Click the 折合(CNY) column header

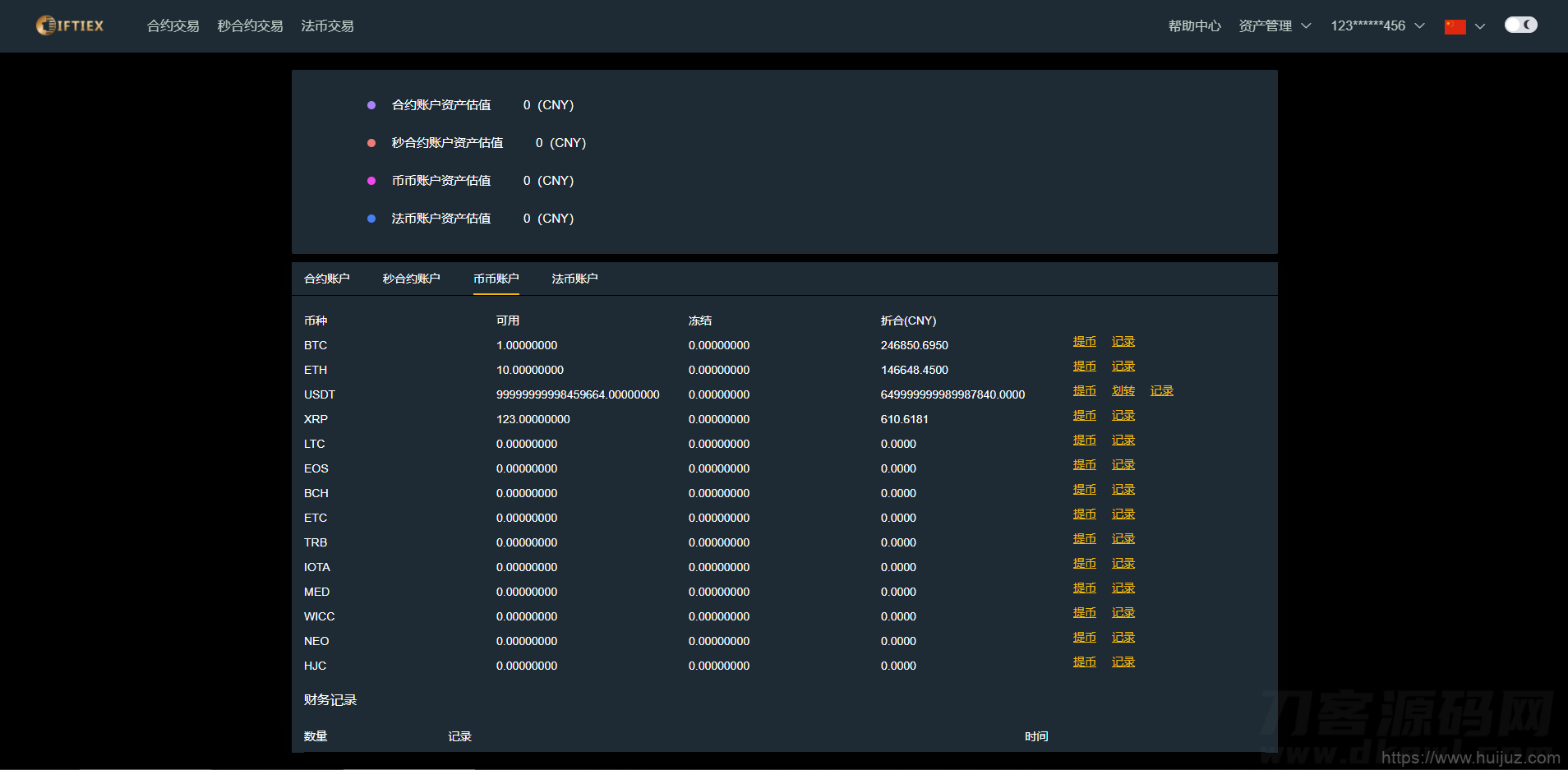point(908,320)
